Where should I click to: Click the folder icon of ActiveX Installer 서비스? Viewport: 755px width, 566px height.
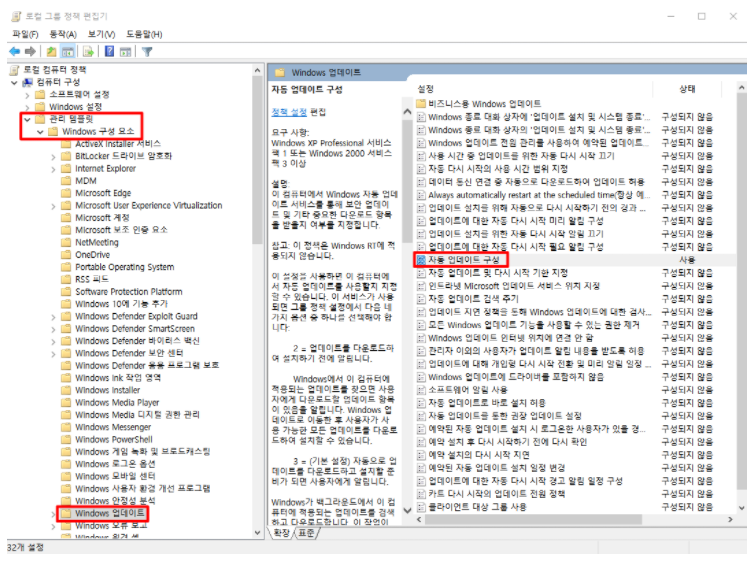pos(66,144)
